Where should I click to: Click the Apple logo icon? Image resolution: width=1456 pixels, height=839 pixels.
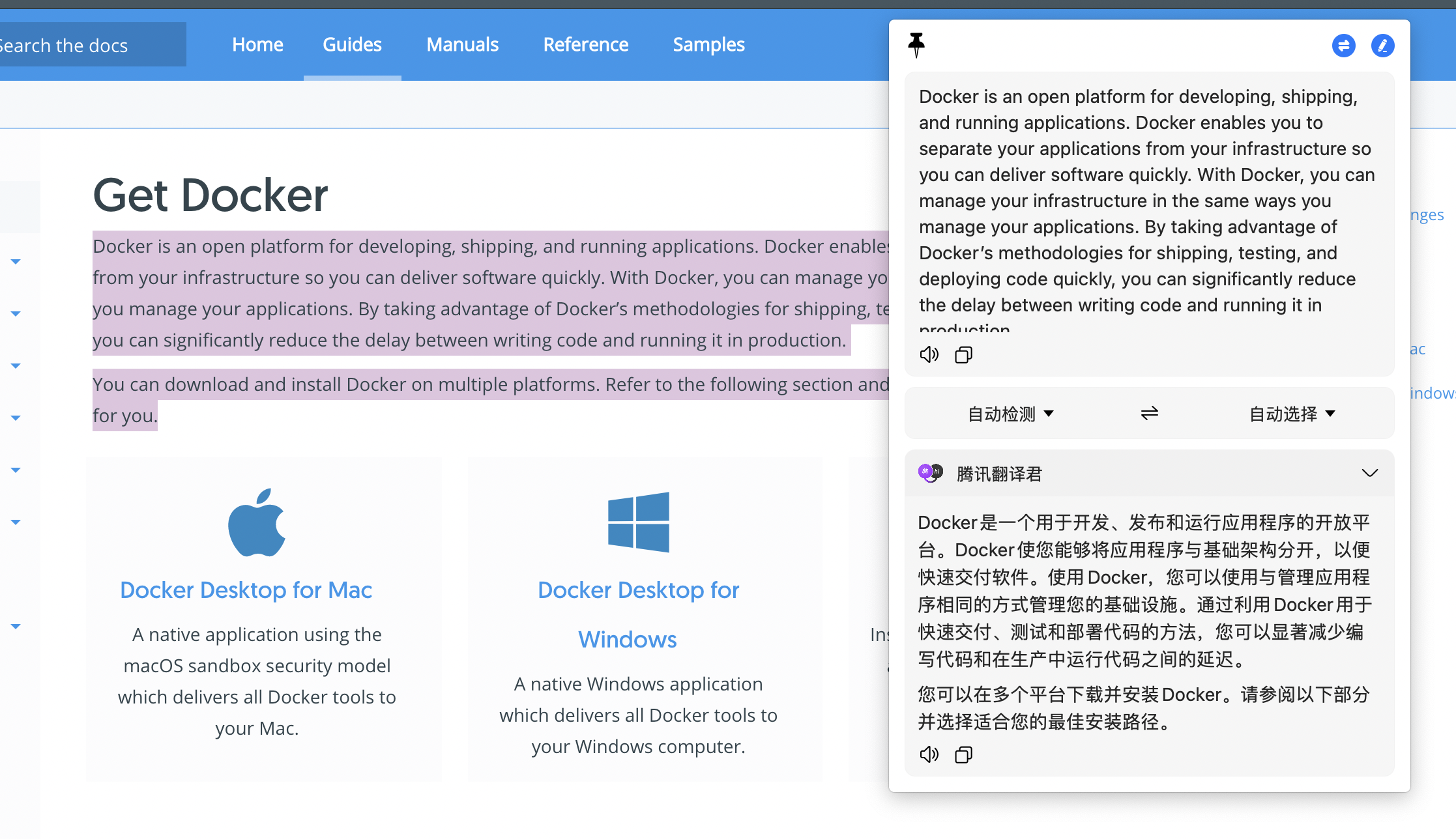(x=257, y=522)
